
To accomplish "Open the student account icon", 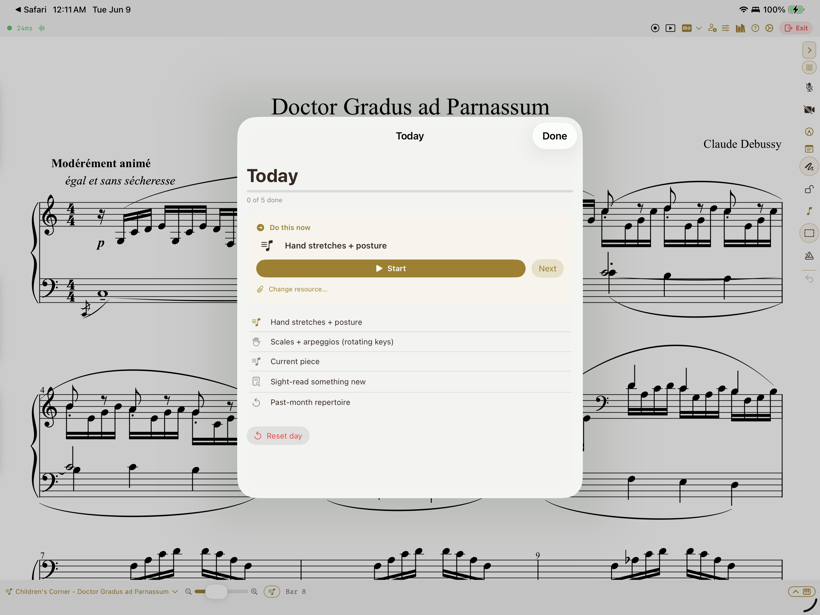I will pos(712,28).
